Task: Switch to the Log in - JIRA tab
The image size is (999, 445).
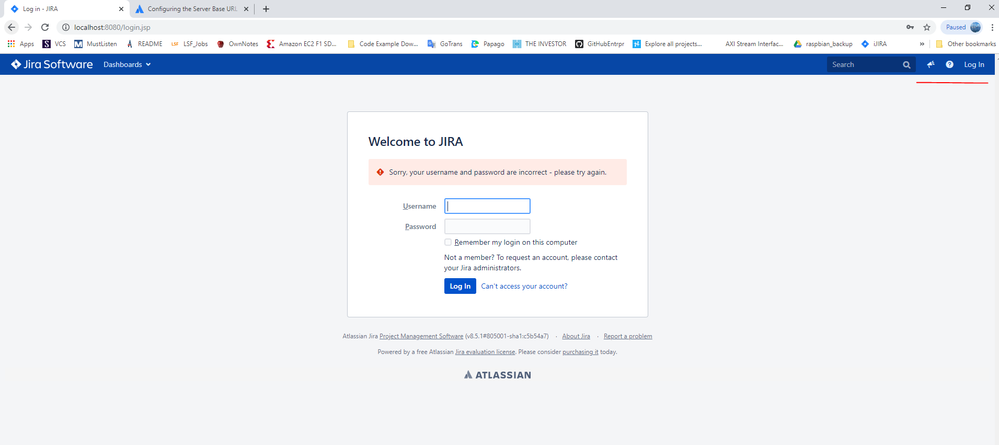Action: pyautogui.click(x=64, y=9)
